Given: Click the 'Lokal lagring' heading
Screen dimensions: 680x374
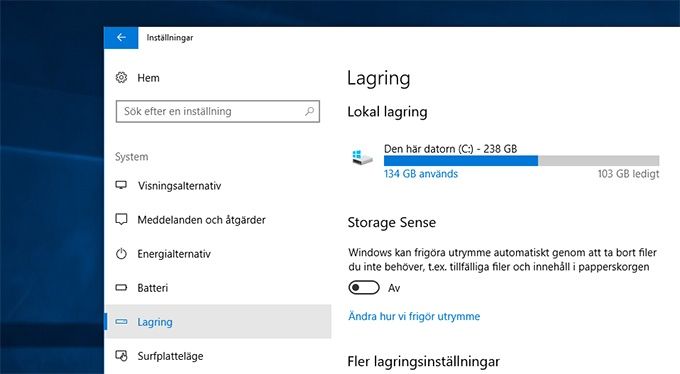Looking at the screenshot, I should click(387, 112).
